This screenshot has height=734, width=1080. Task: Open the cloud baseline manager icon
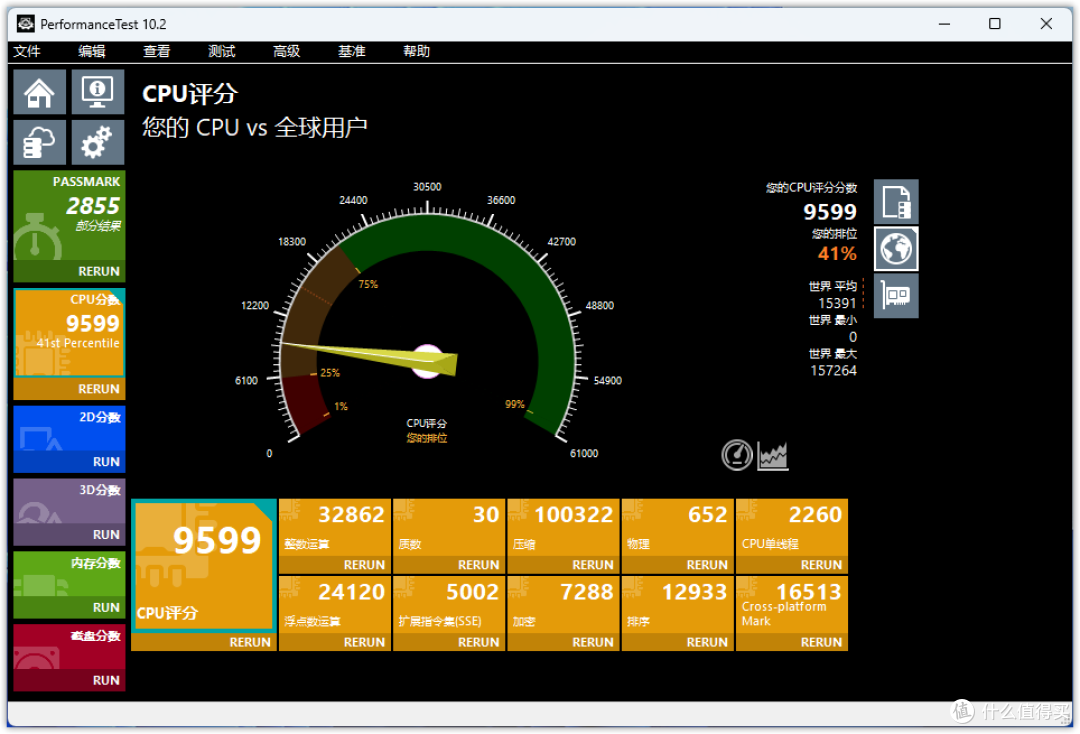tap(40, 142)
